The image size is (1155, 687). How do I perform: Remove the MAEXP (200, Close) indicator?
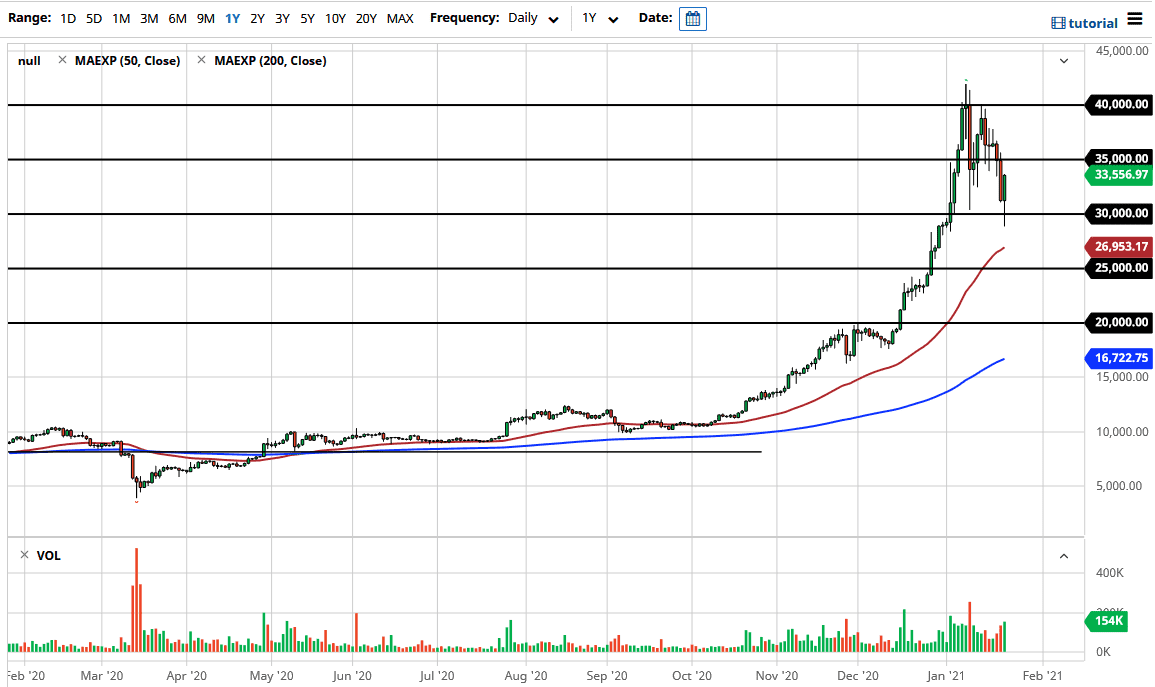[201, 61]
